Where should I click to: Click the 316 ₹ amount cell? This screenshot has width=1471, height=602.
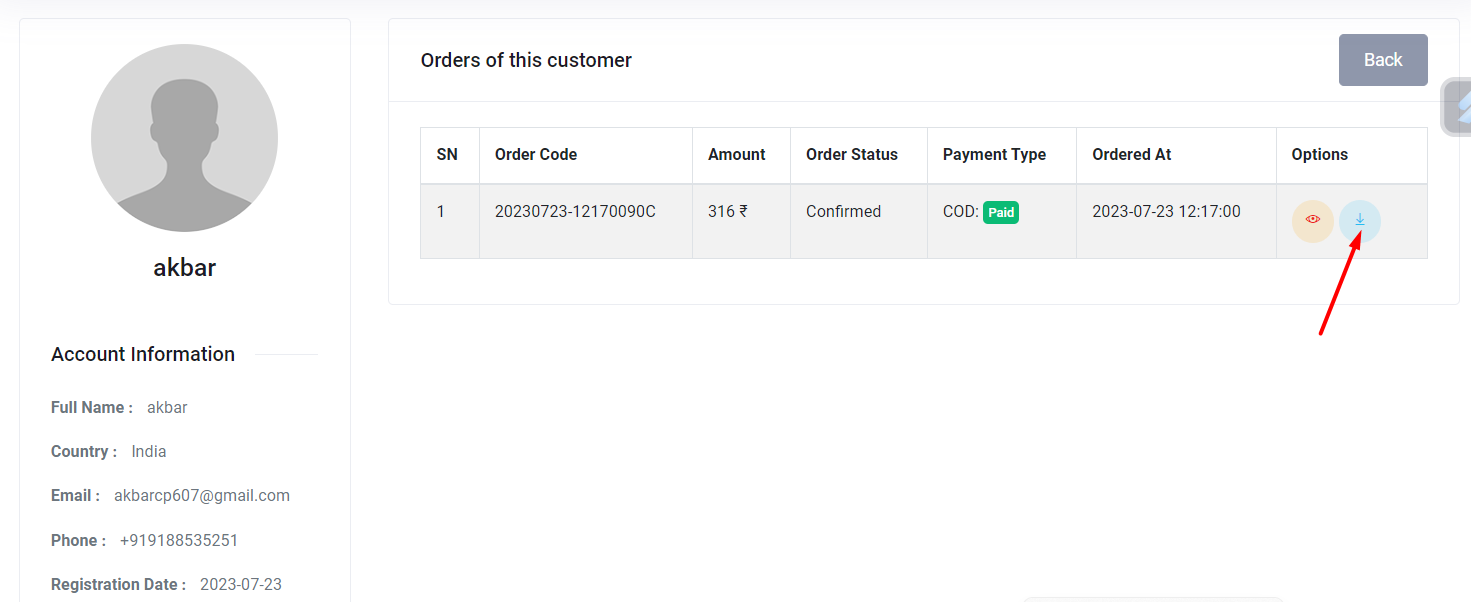727,211
